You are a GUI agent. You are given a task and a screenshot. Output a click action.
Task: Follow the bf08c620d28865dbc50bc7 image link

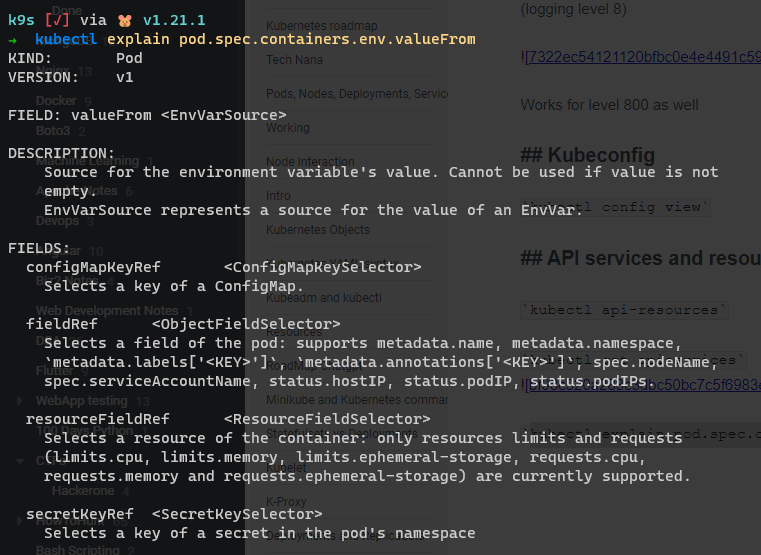[x=643, y=385]
